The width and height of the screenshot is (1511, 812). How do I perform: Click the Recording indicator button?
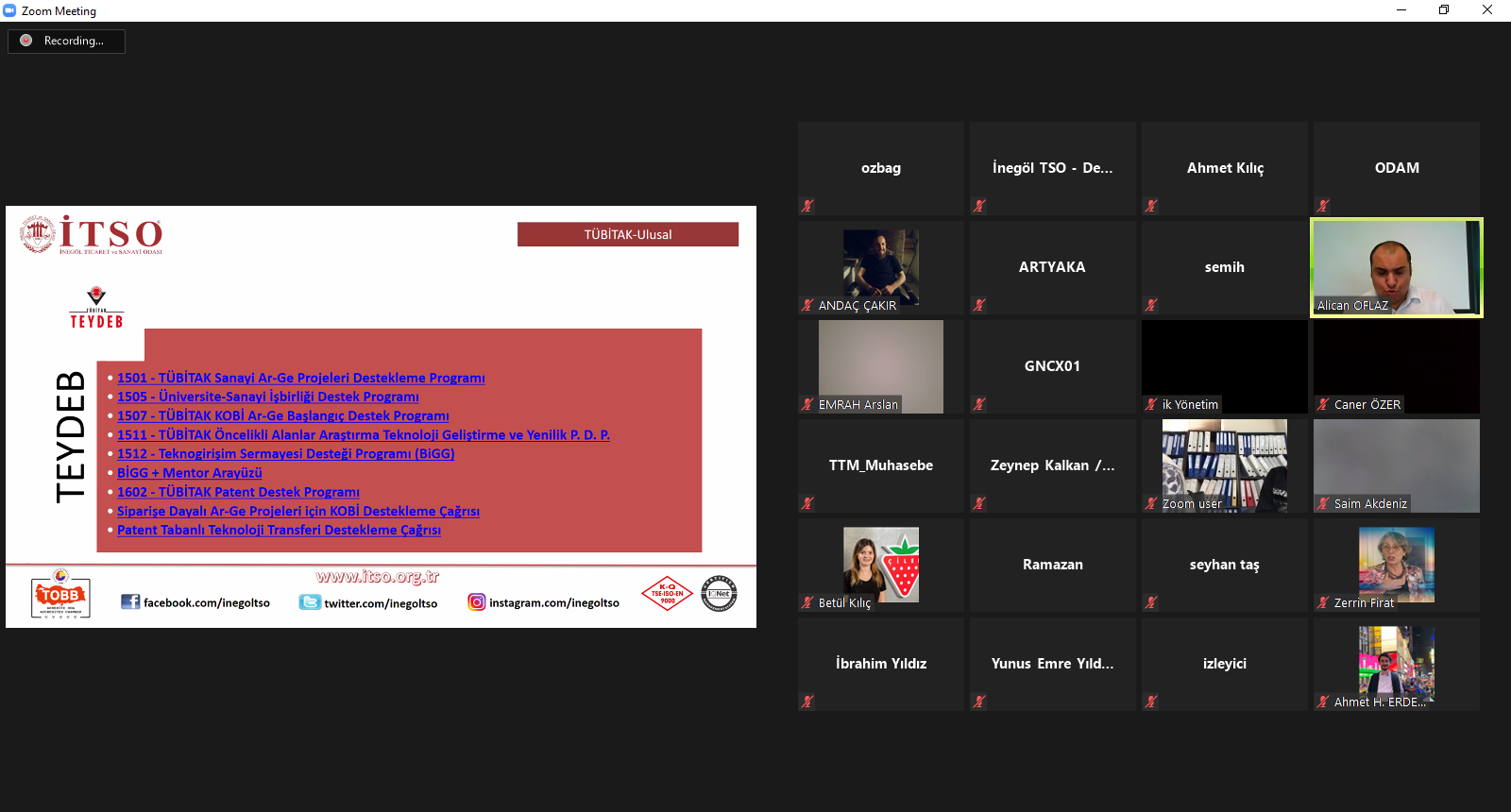tap(66, 41)
